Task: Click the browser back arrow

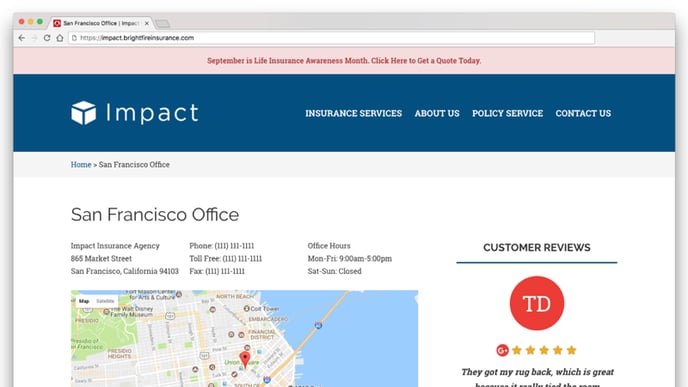Action: click(22, 38)
